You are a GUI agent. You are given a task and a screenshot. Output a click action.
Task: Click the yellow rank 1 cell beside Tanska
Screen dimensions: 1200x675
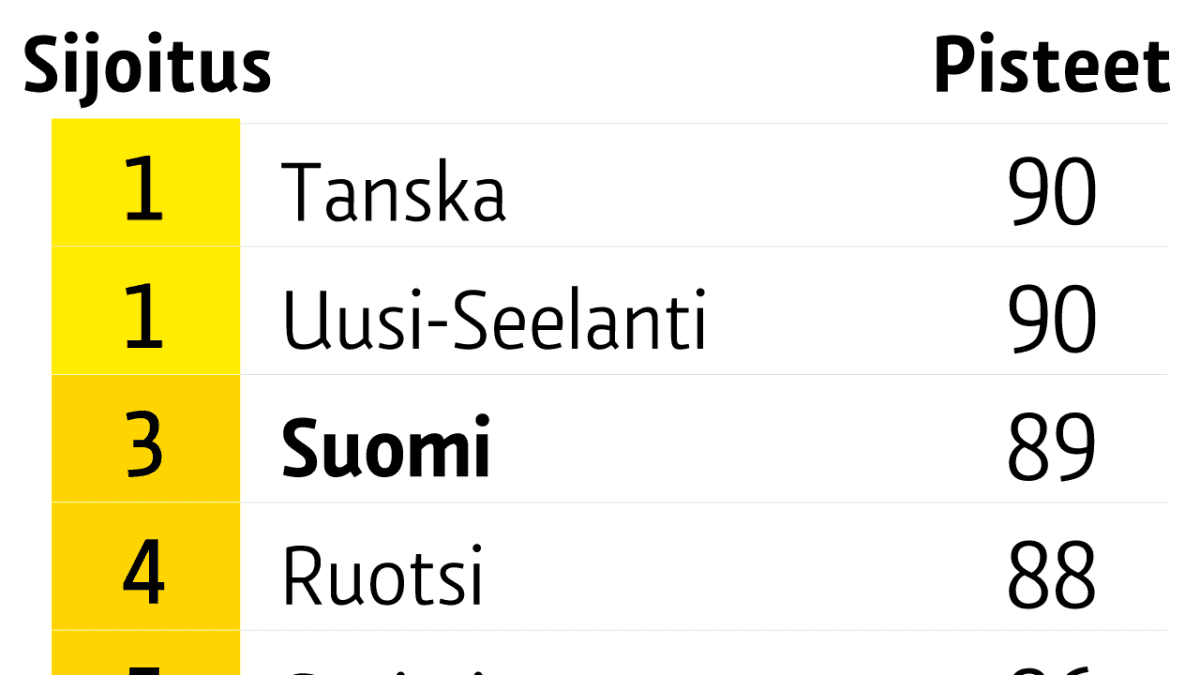coord(146,183)
